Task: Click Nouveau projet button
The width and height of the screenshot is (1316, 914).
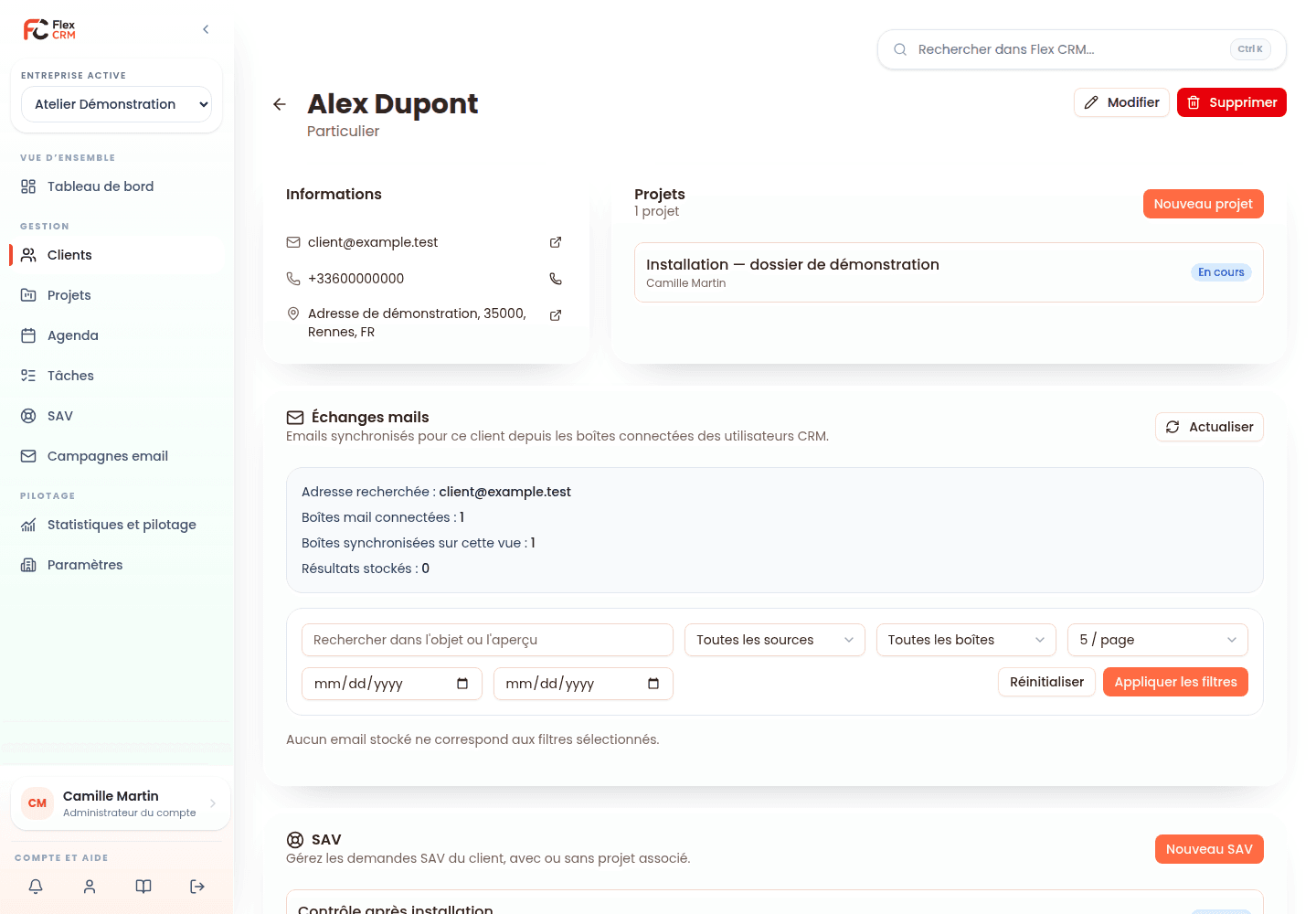Action: coord(1203,204)
